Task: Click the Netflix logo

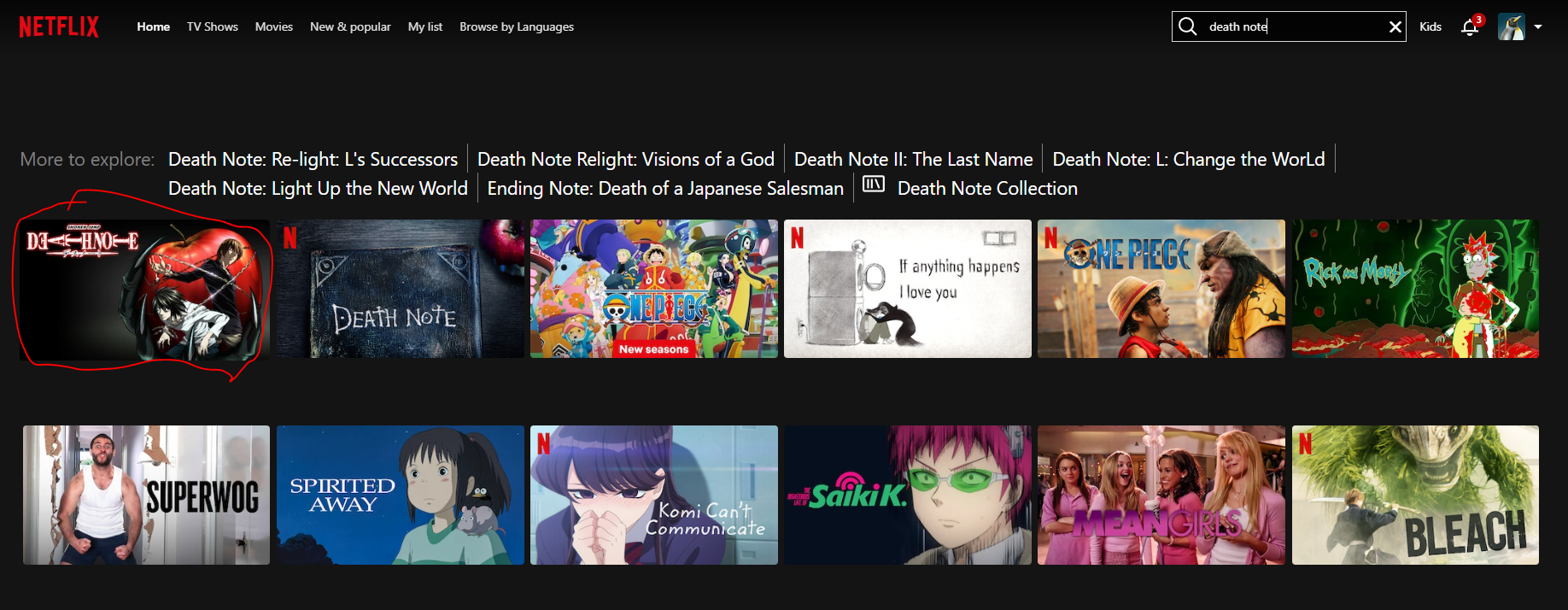Action: pos(59,26)
